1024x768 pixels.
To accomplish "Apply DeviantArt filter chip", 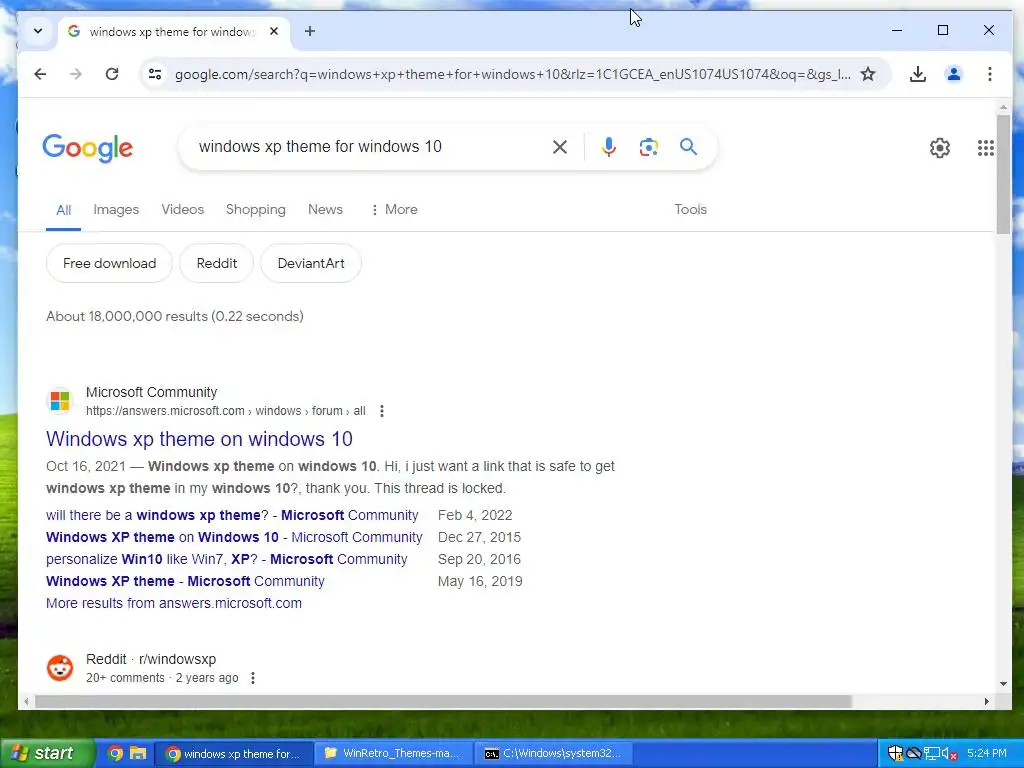I will click(311, 263).
